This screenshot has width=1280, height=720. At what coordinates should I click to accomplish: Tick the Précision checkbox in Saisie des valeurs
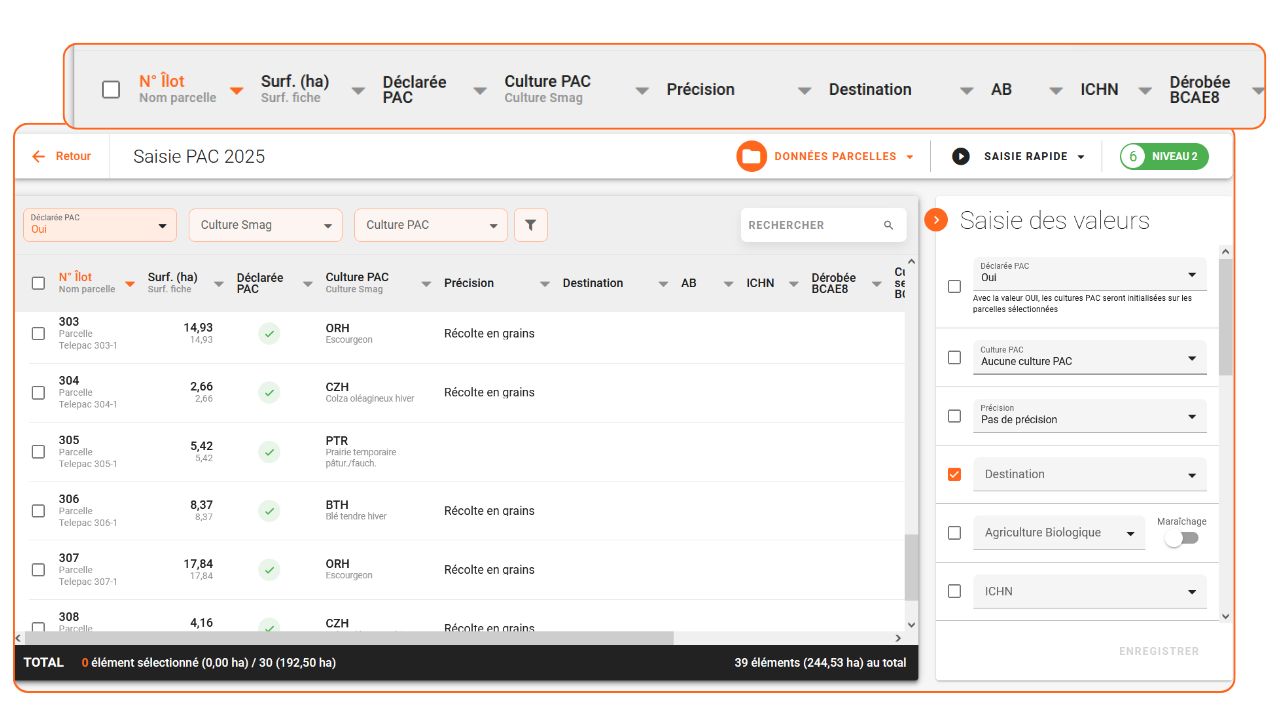click(x=954, y=416)
